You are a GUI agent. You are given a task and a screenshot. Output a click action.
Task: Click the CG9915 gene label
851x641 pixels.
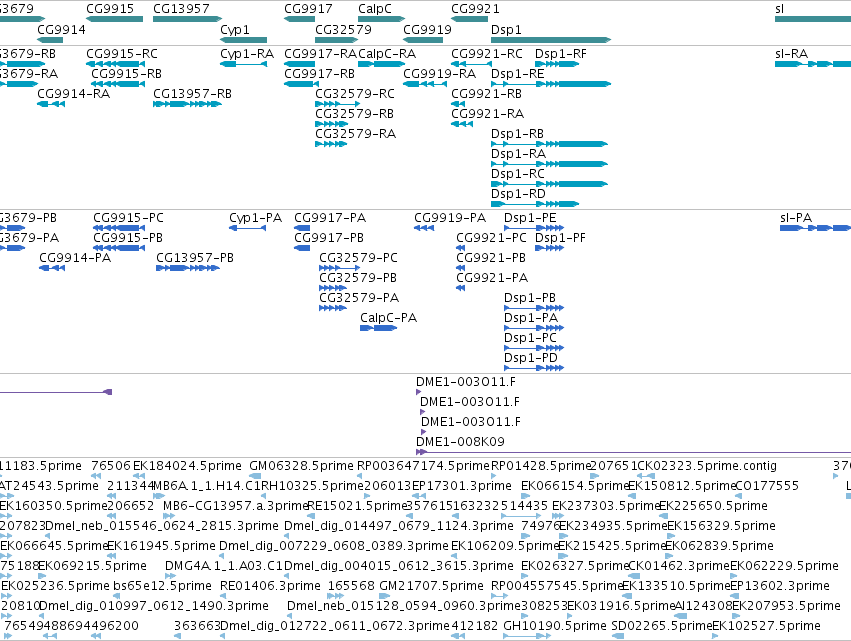110,9
